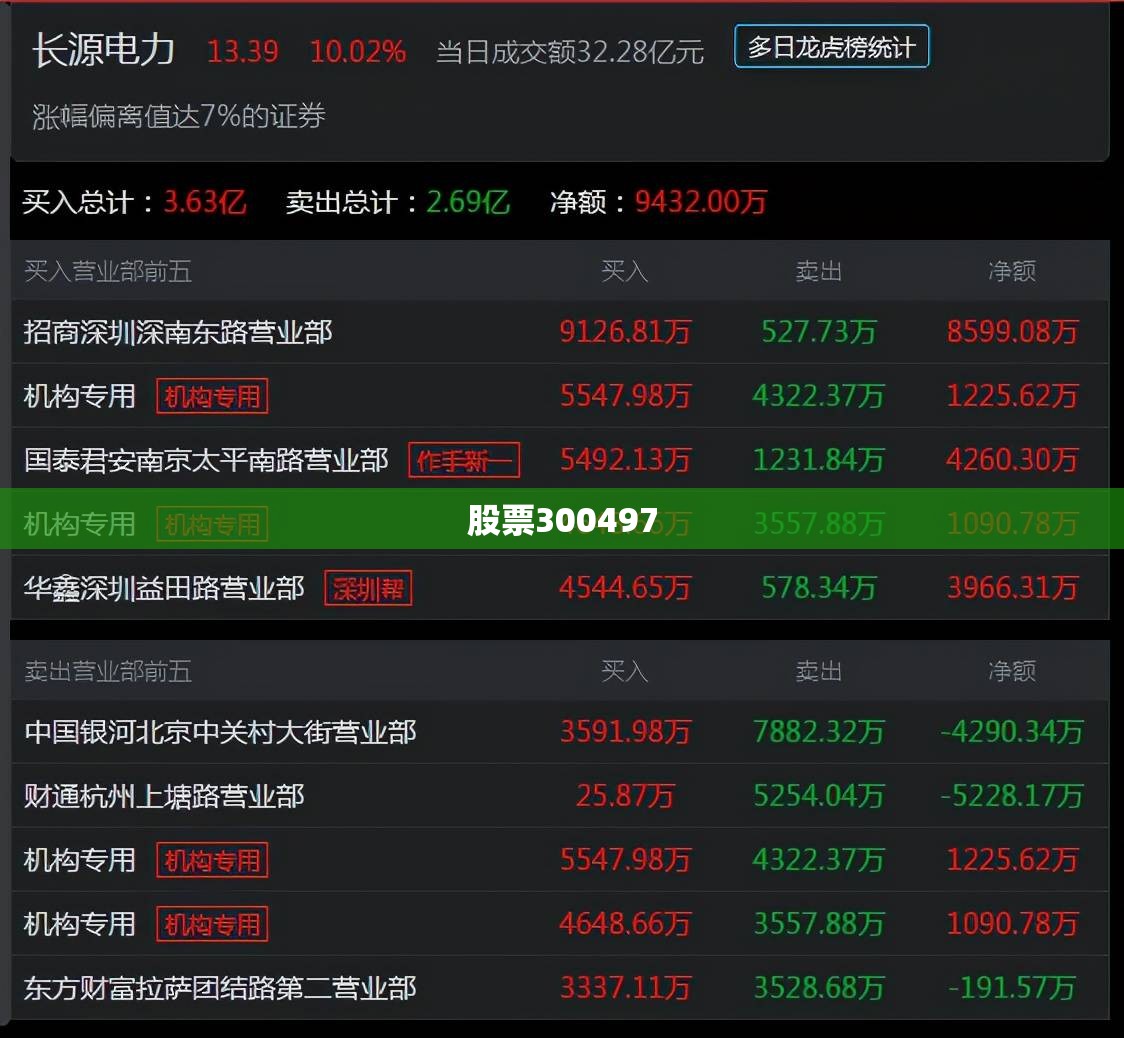Image resolution: width=1124 pixels, height=1038 pixels.
Task: Click 机构专用 tag in 买入营业部前五's 5547.98万 row
Action: (212, 396)
